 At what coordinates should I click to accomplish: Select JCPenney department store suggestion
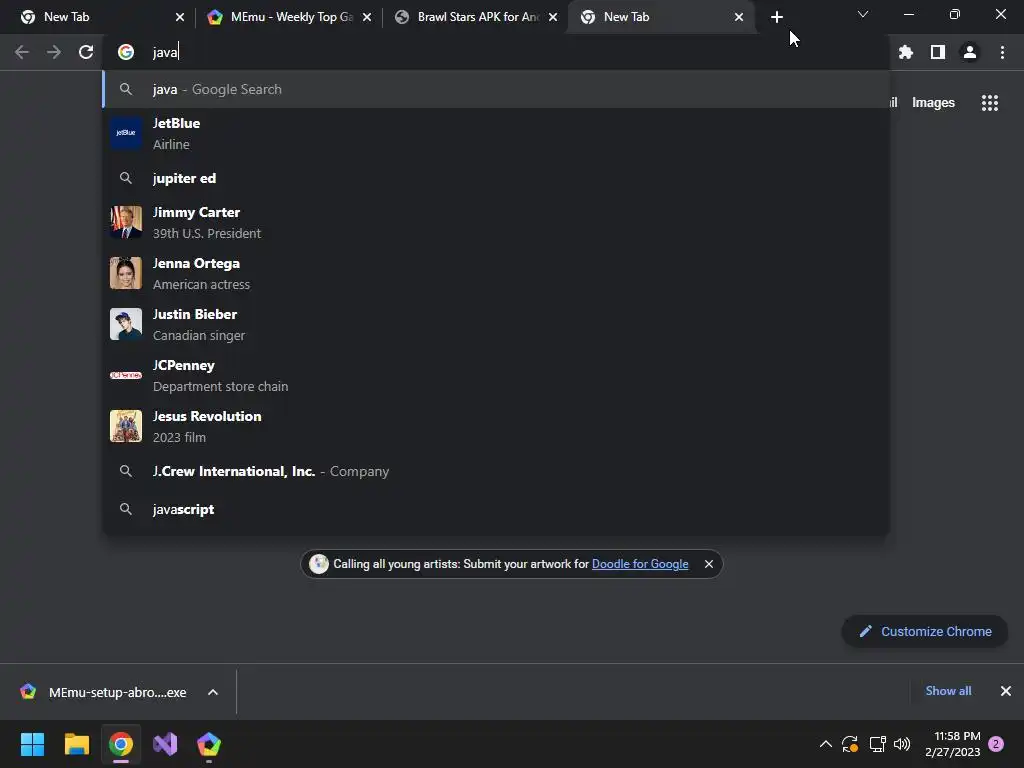tap(496, 376)
